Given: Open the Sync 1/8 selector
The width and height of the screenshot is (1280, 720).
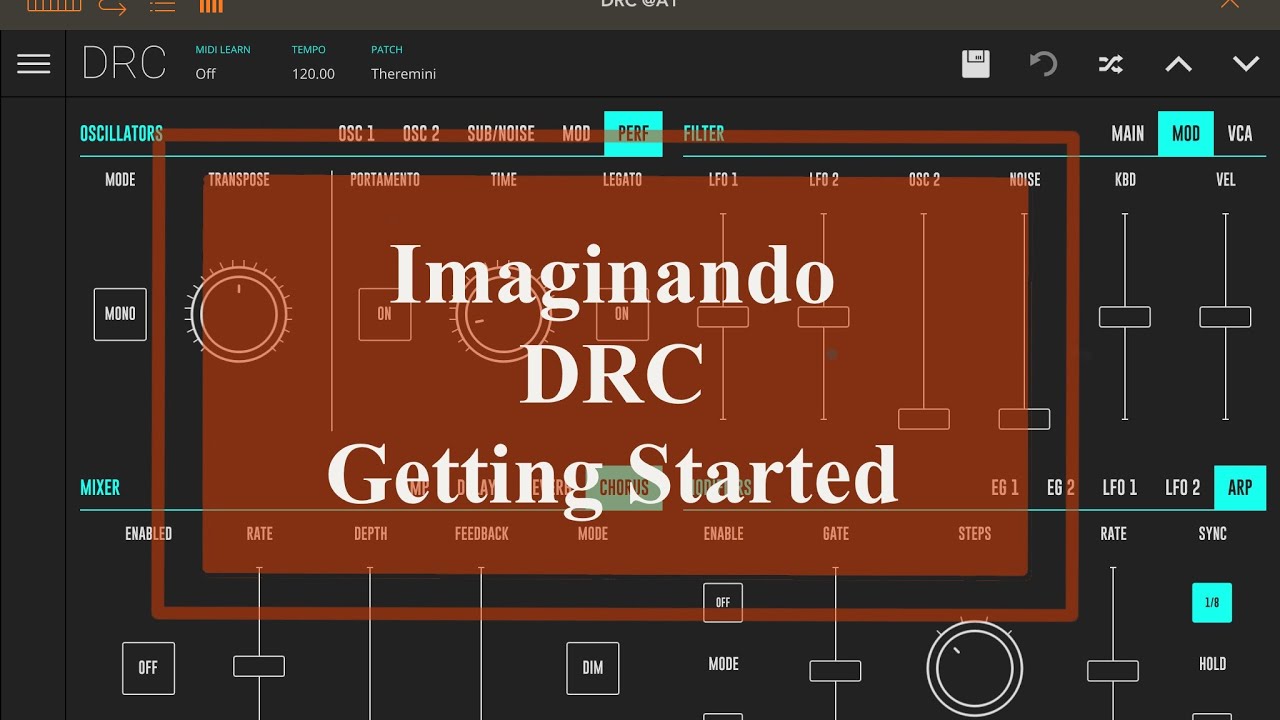Looking at the screenshot, I should coord(1212,603).
